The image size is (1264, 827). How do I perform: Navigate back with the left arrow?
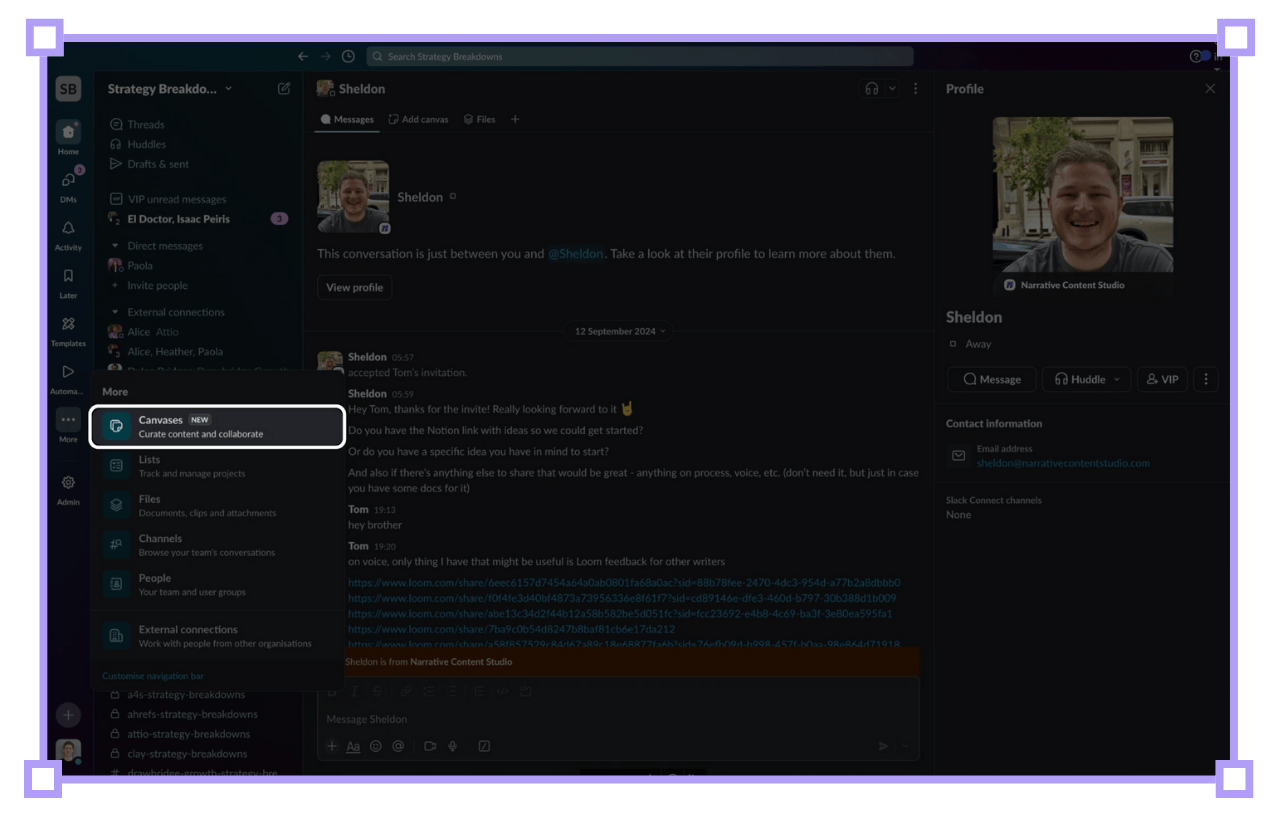pyautogui.click(x=303, y=57)
